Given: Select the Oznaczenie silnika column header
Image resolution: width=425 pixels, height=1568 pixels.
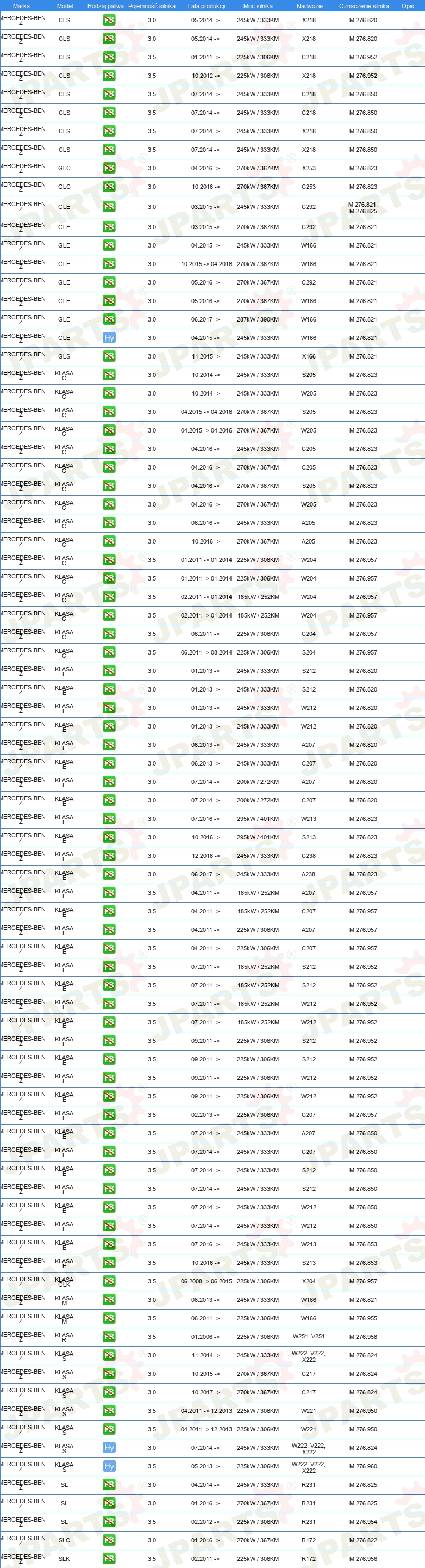Looking at the screenshot, I should tap(364, 6).
